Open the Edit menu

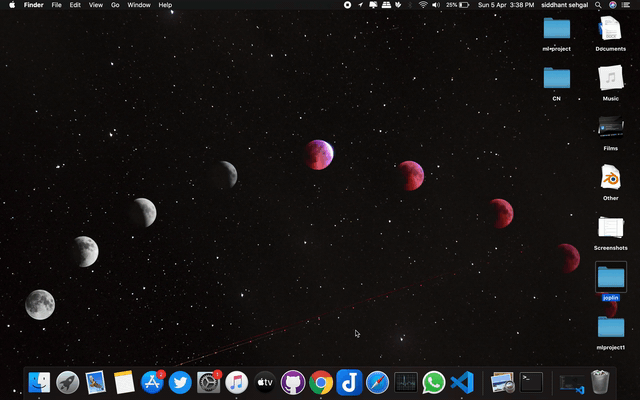[x=75, y=5]
